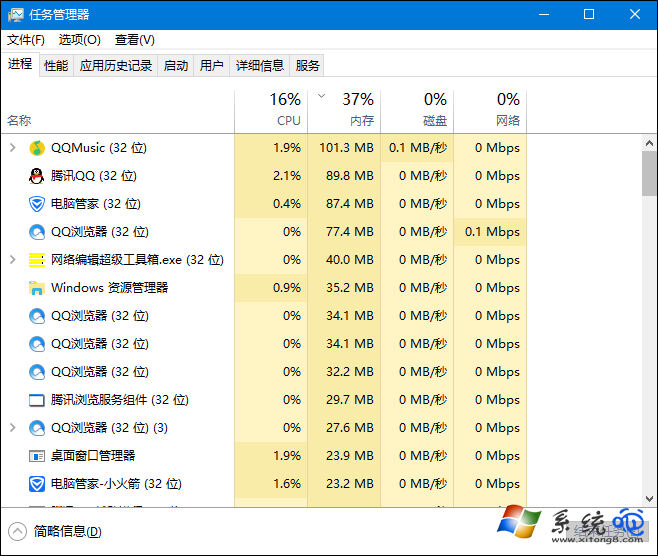The width and height of the screenshot is (658, 556).
Task: Expand the QQMusic (32 位) process group
Action: tap(13, 148)
